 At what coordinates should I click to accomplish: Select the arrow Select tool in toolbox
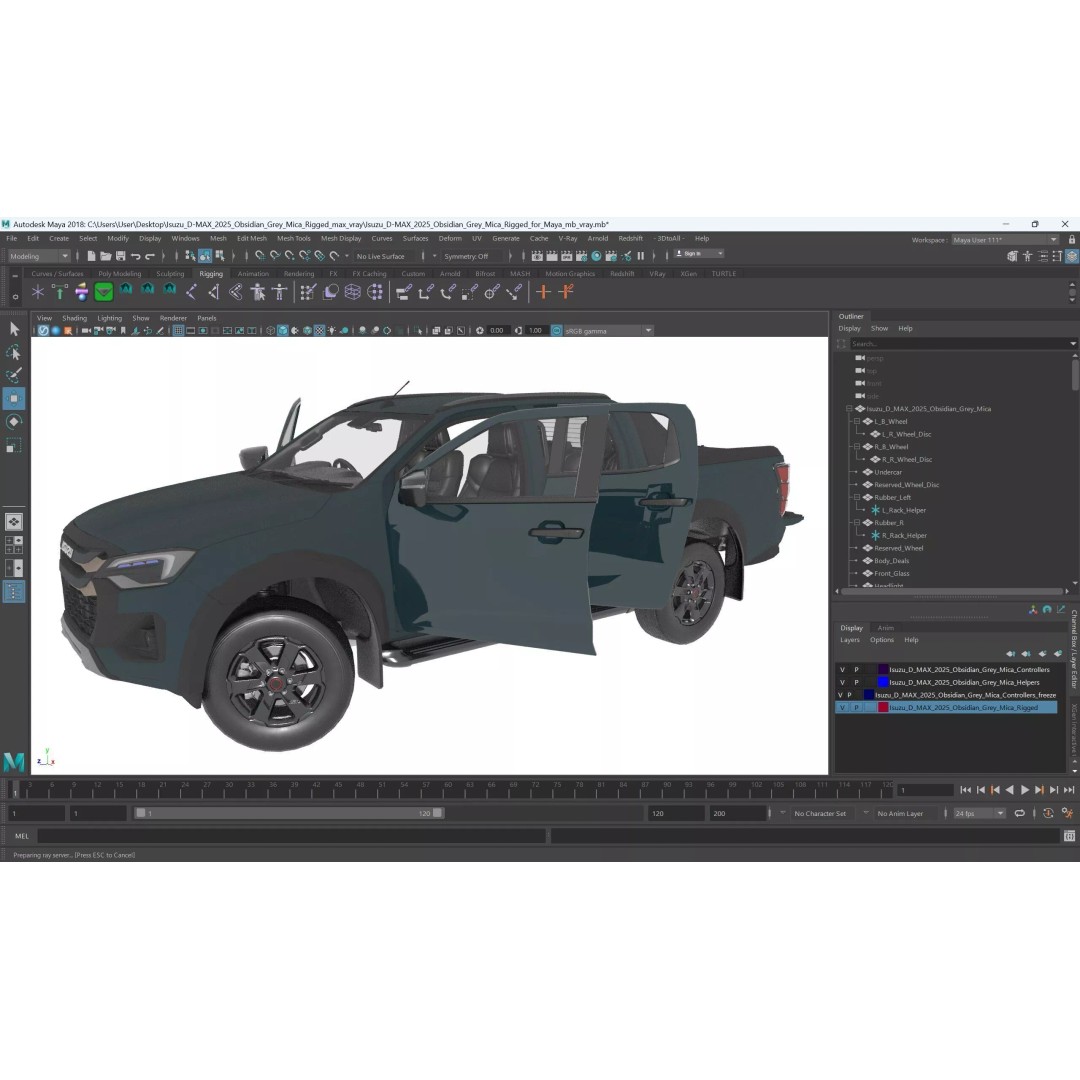click(14, 329)
